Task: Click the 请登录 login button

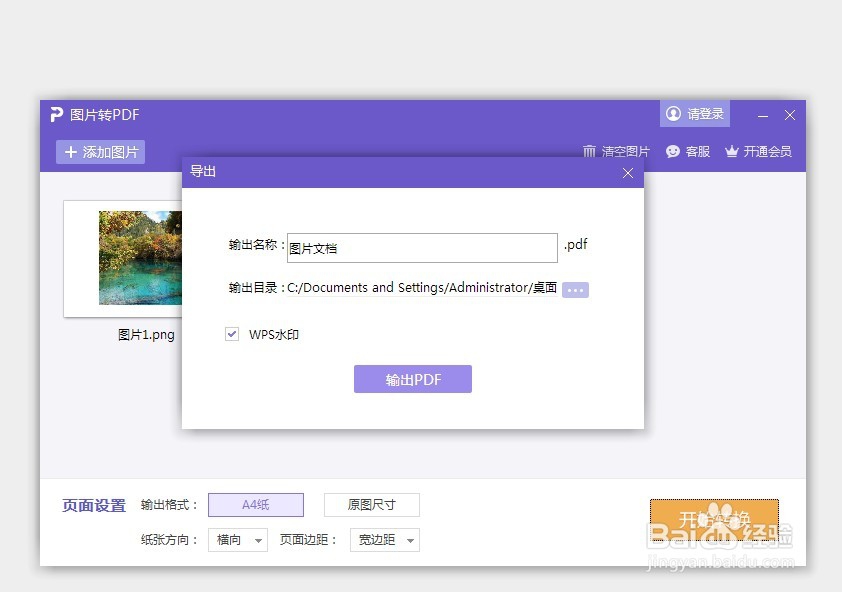Action: 694,114
